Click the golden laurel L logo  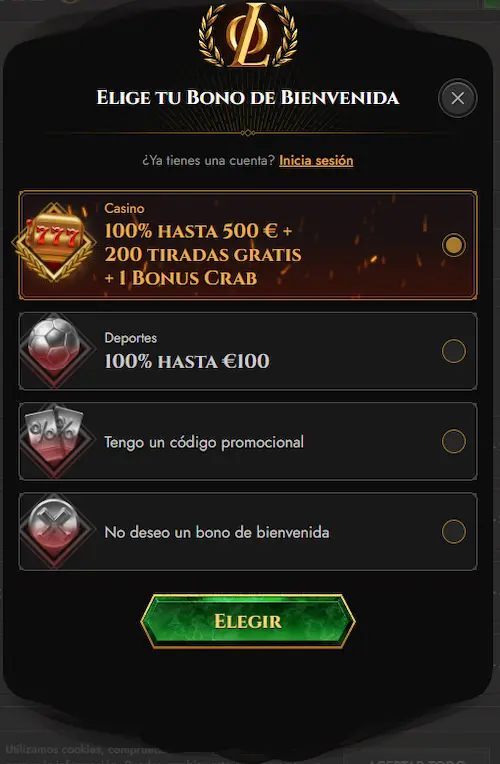point(248,35)
